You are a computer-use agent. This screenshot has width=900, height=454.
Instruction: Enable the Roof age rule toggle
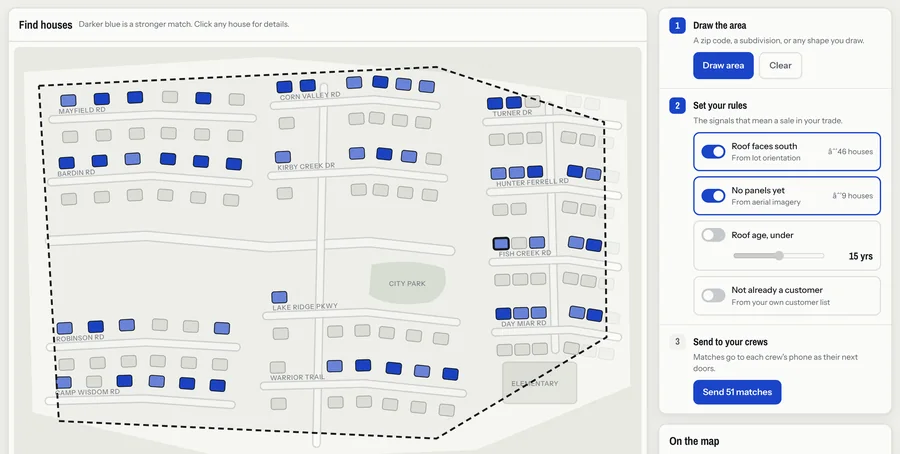(713, 235)
